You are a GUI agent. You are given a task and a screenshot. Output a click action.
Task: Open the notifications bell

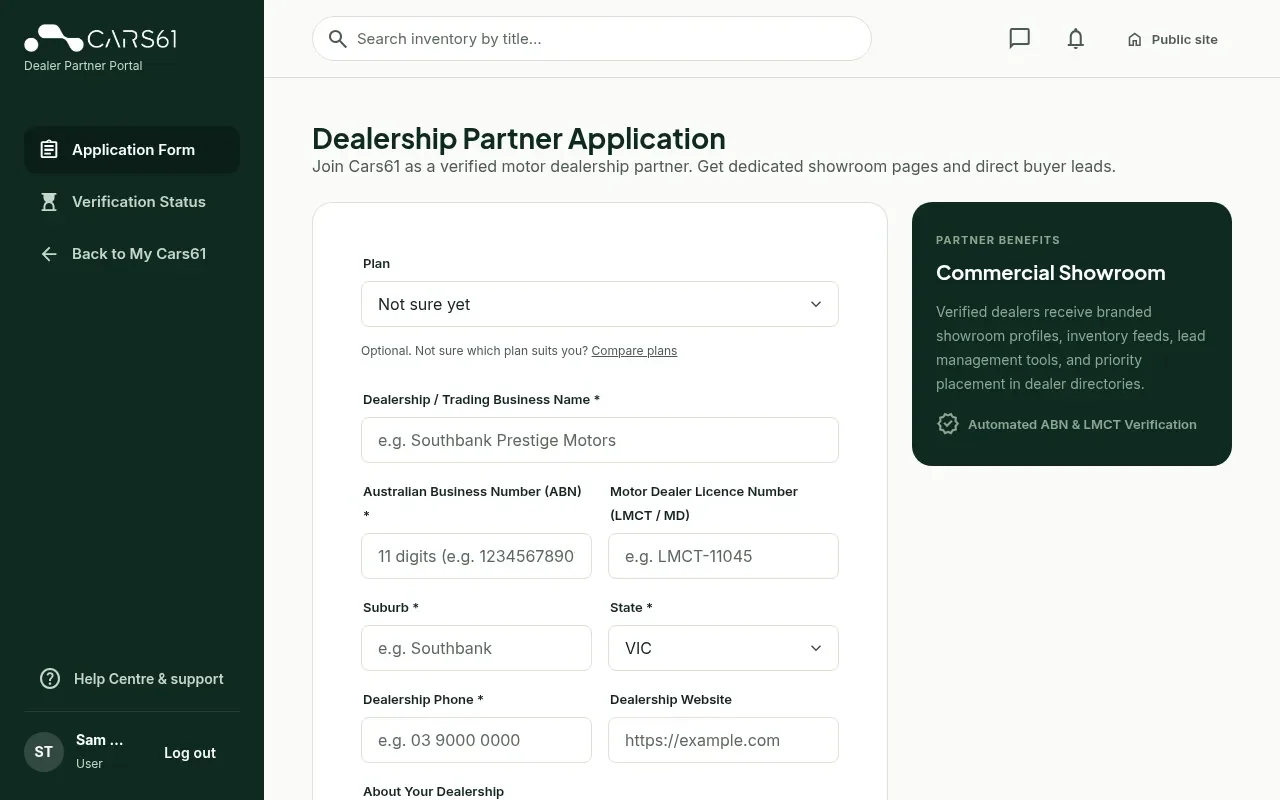[x=1075, y=39]
